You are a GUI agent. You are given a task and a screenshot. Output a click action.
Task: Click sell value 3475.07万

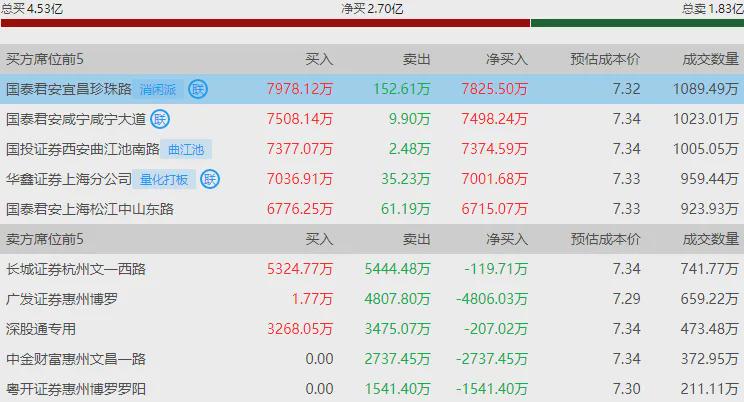[397, 329]
